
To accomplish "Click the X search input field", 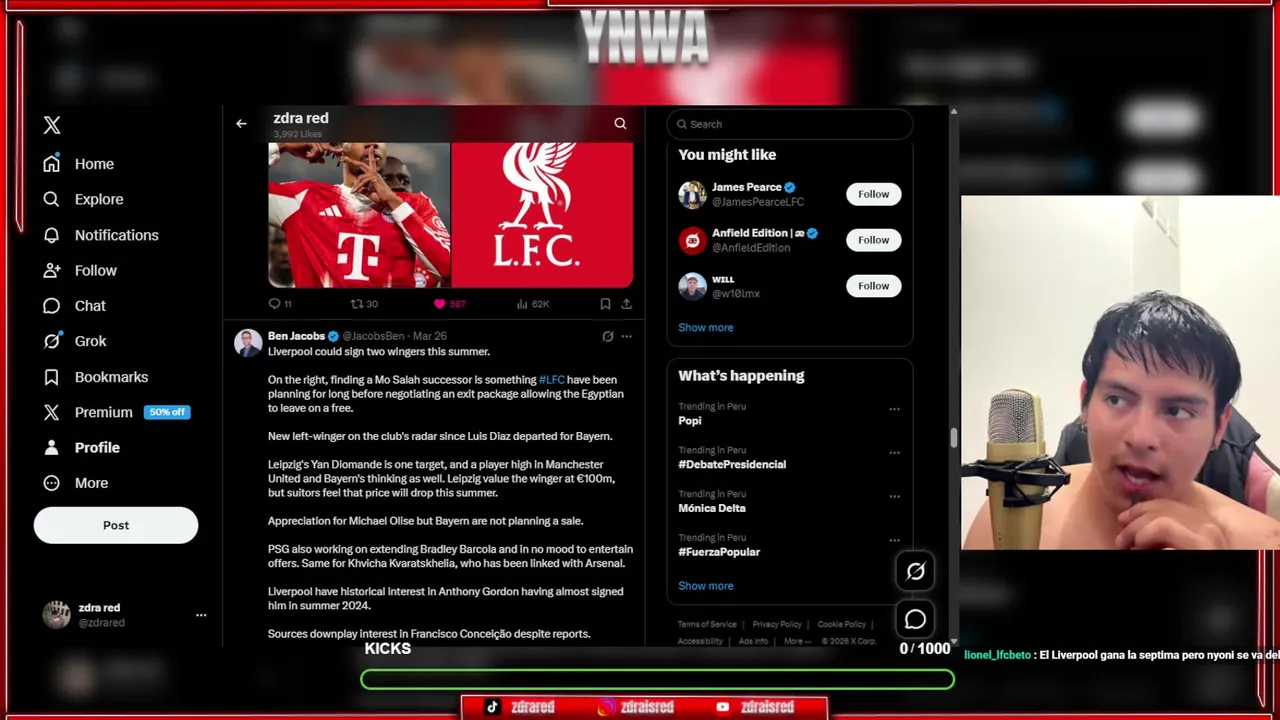I will coord(790,124).
